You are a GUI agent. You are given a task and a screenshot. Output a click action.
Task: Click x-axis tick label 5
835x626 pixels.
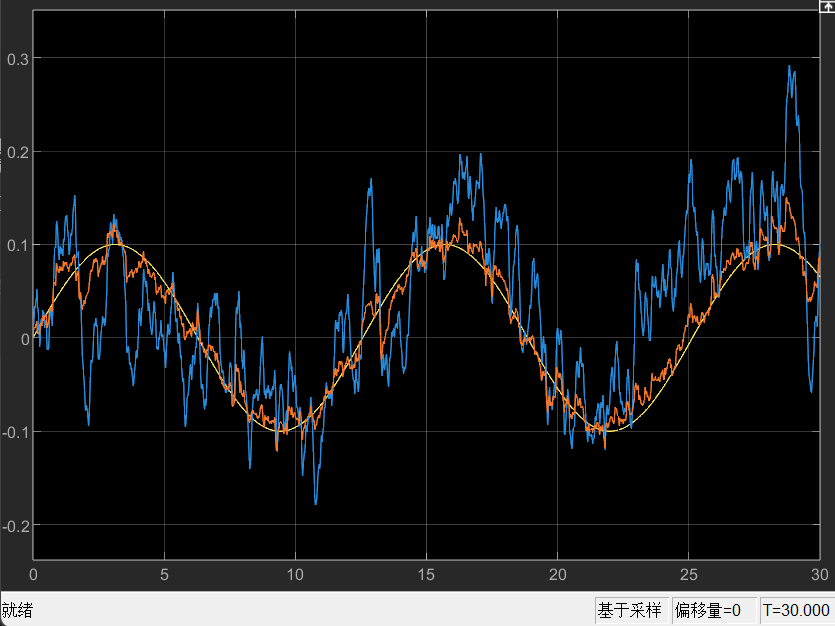[164, 575]
